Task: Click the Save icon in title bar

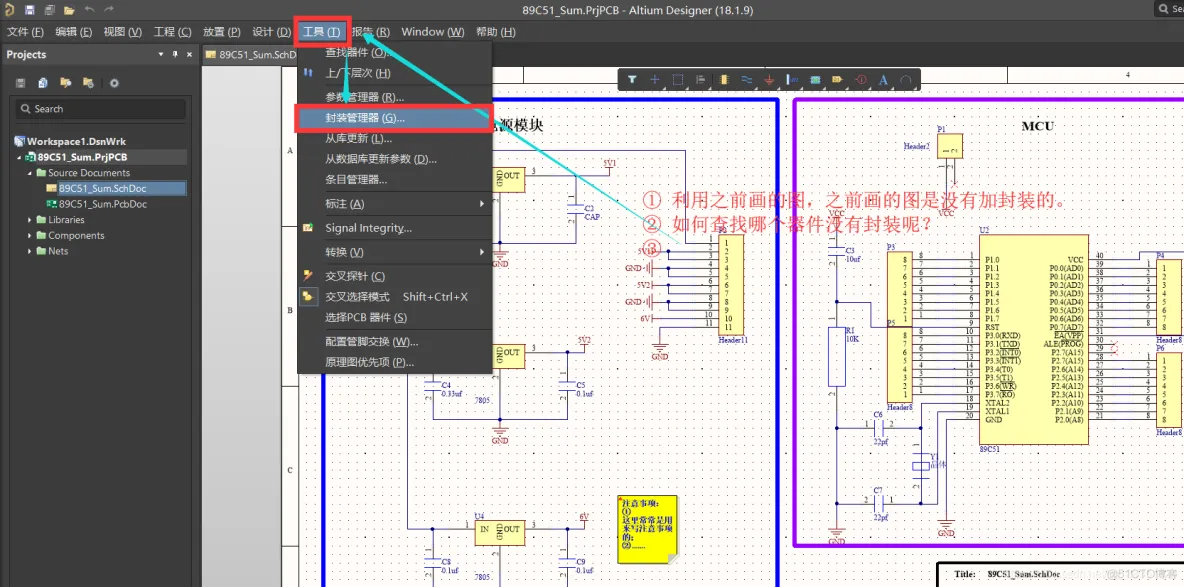Action: point(29,10)
